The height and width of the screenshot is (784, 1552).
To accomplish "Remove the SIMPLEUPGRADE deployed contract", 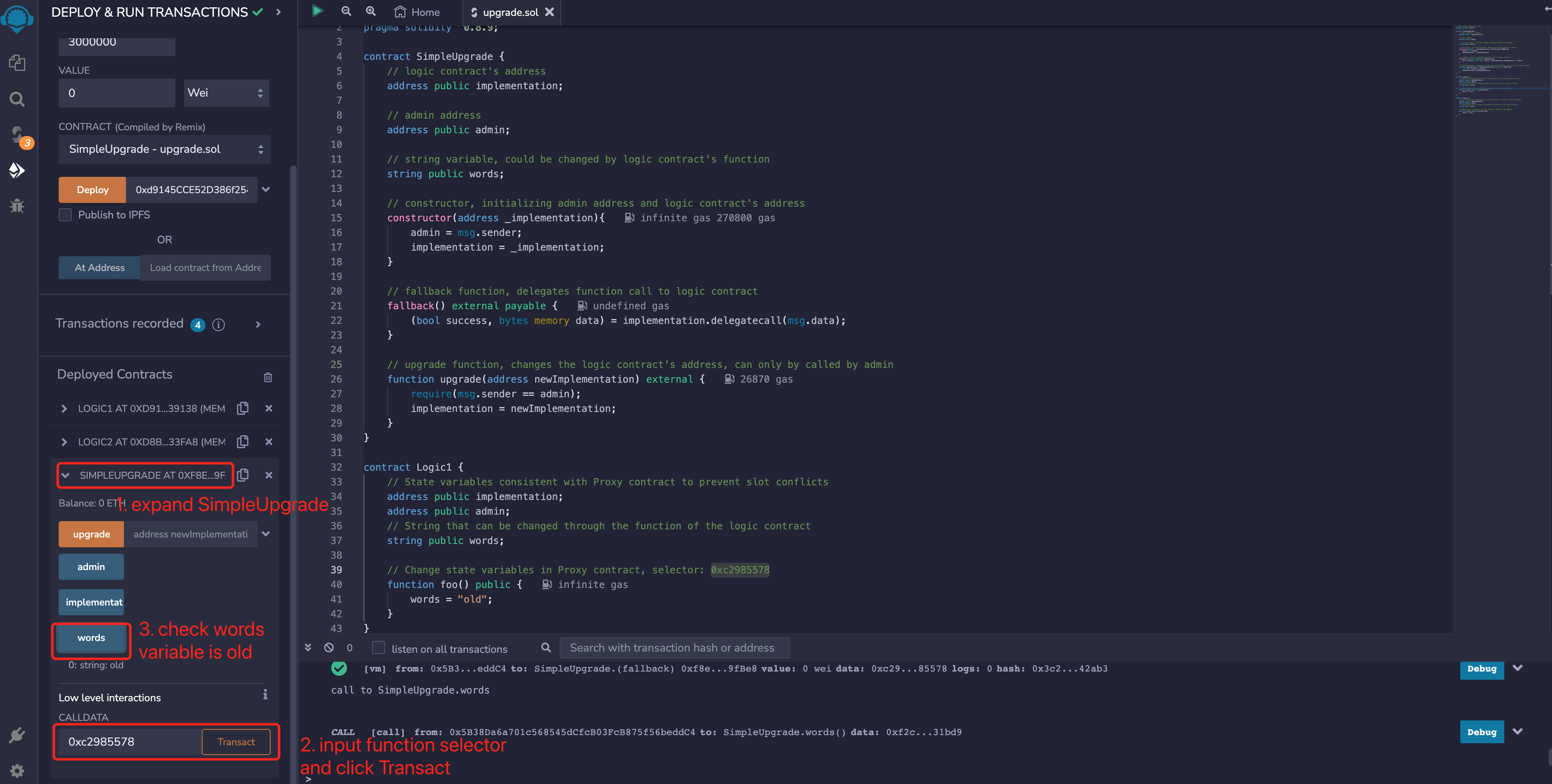I will 269,474.
